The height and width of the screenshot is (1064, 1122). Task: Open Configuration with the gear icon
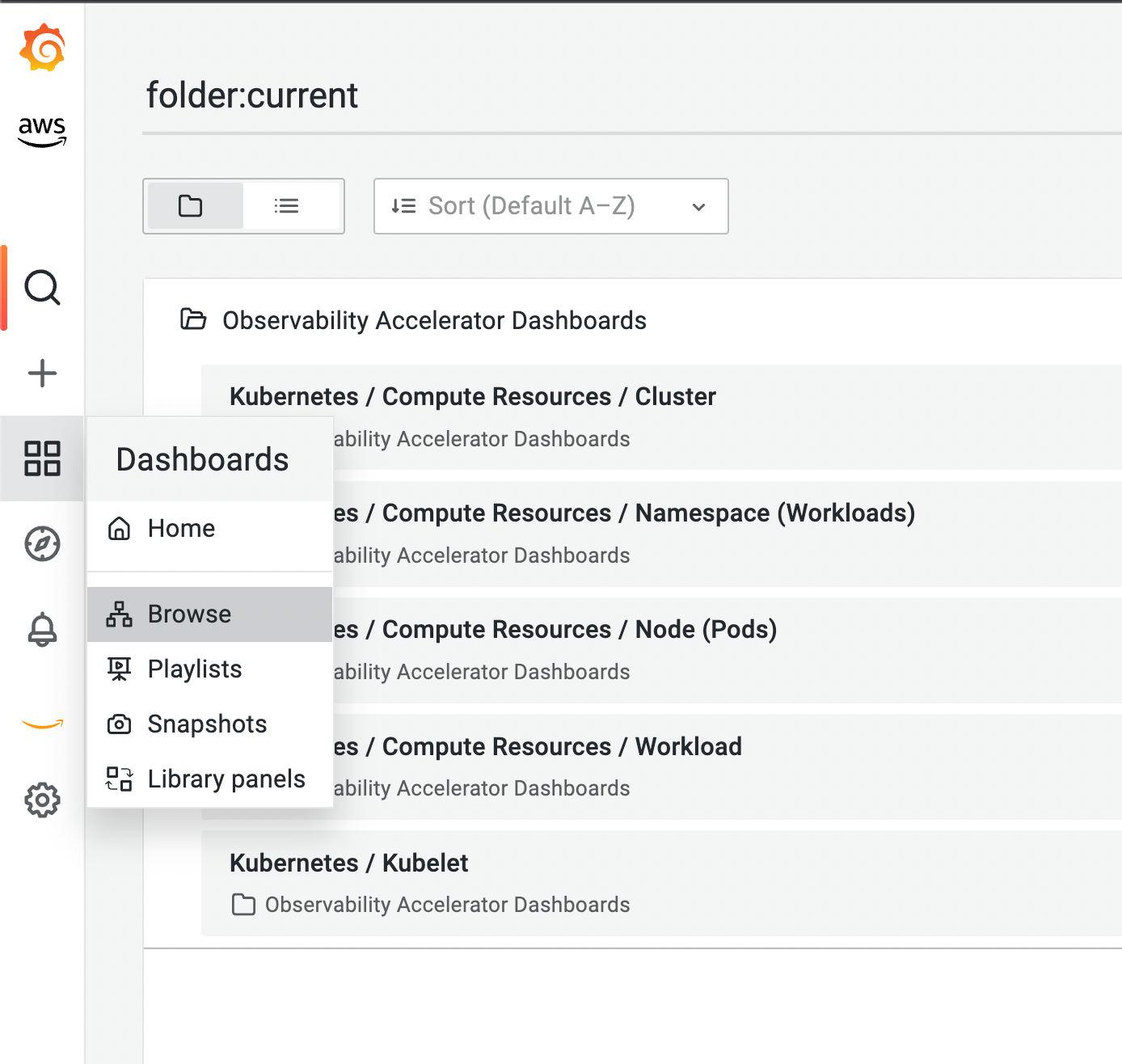coord(42,800)
